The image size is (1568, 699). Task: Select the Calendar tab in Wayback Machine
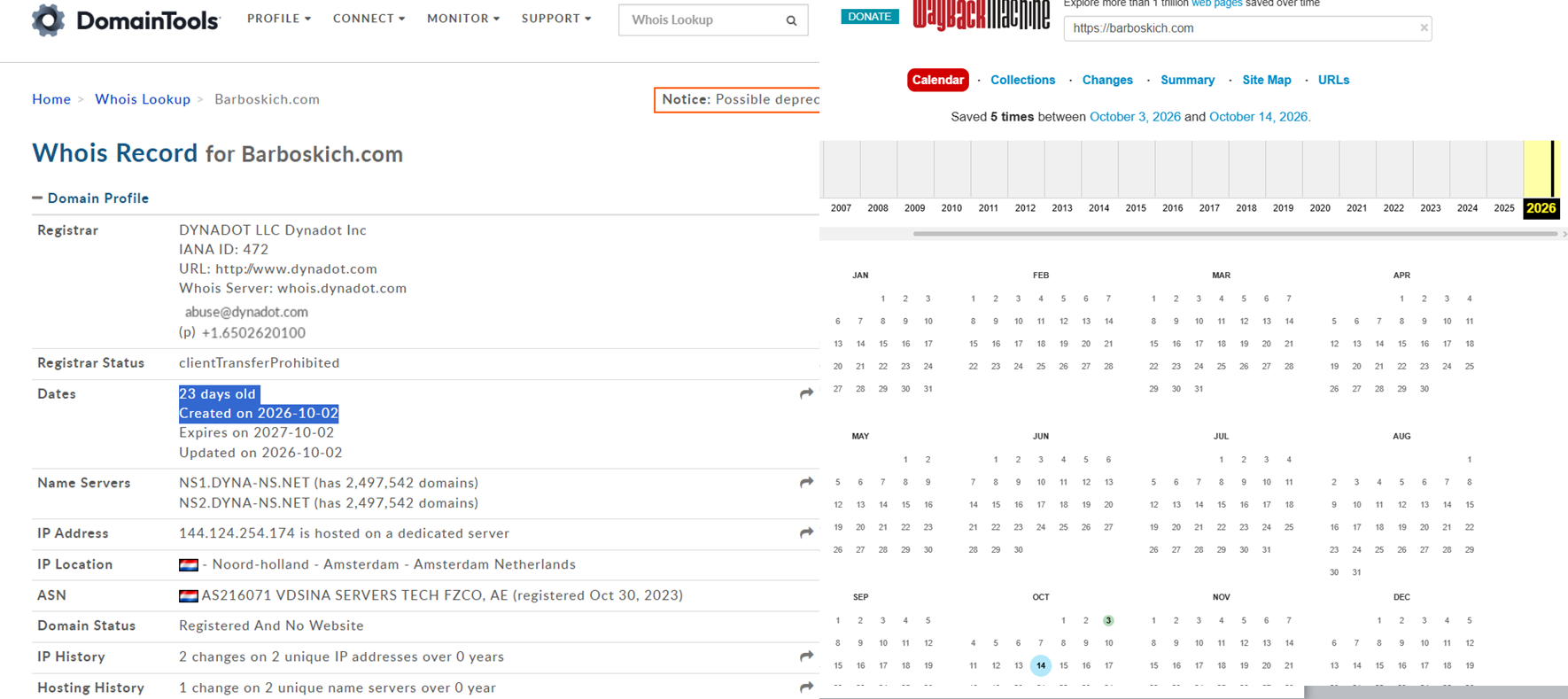(938, 80)
